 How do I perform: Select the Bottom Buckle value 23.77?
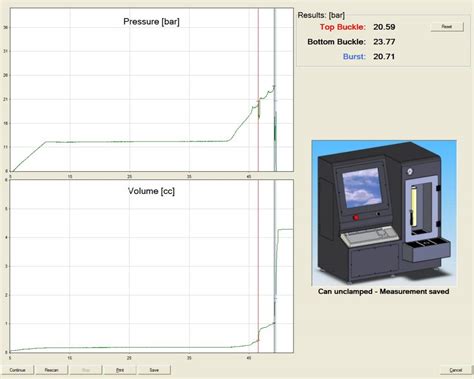[384, 42]
